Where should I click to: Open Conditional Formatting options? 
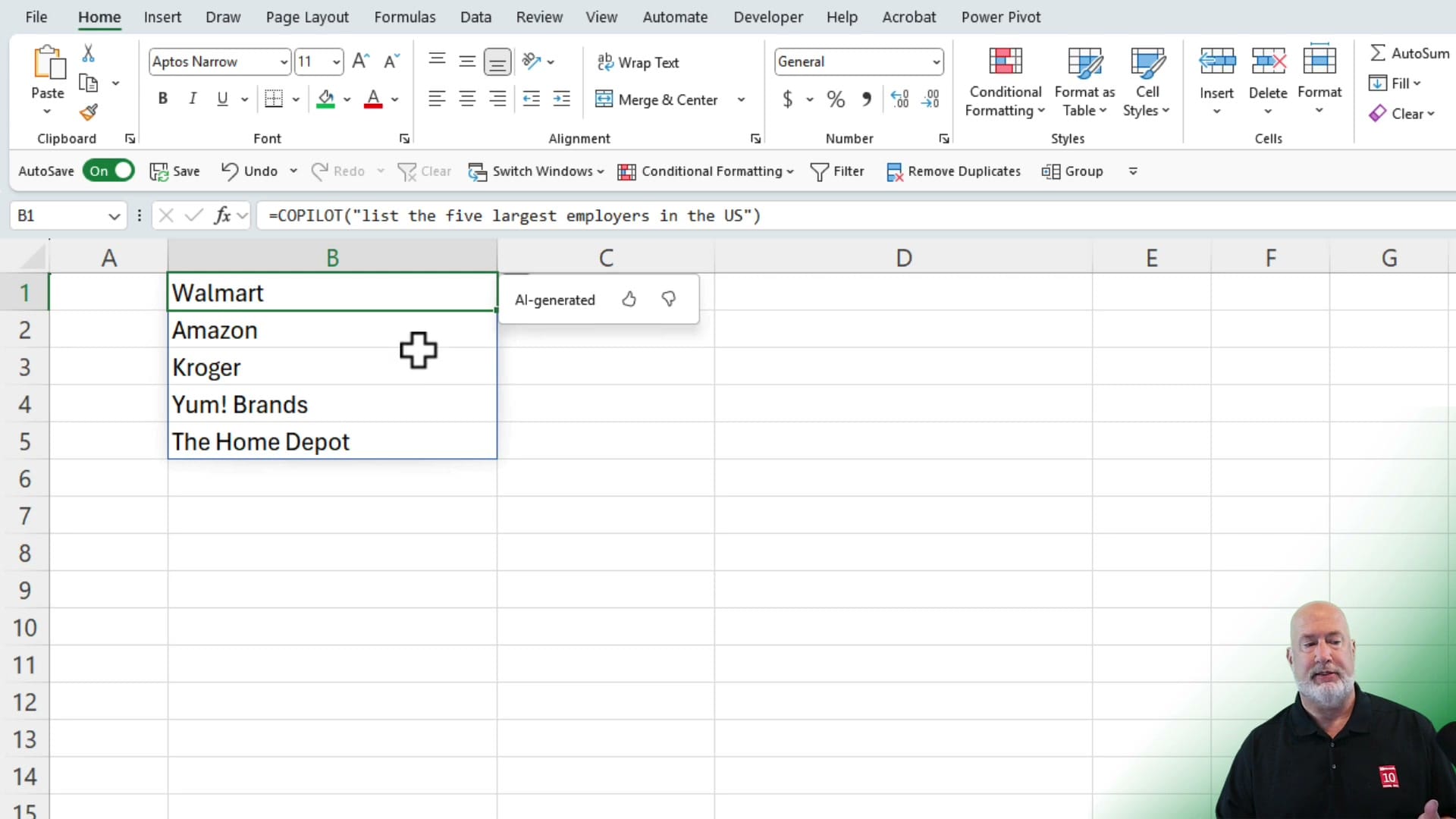coord(1004,80)
